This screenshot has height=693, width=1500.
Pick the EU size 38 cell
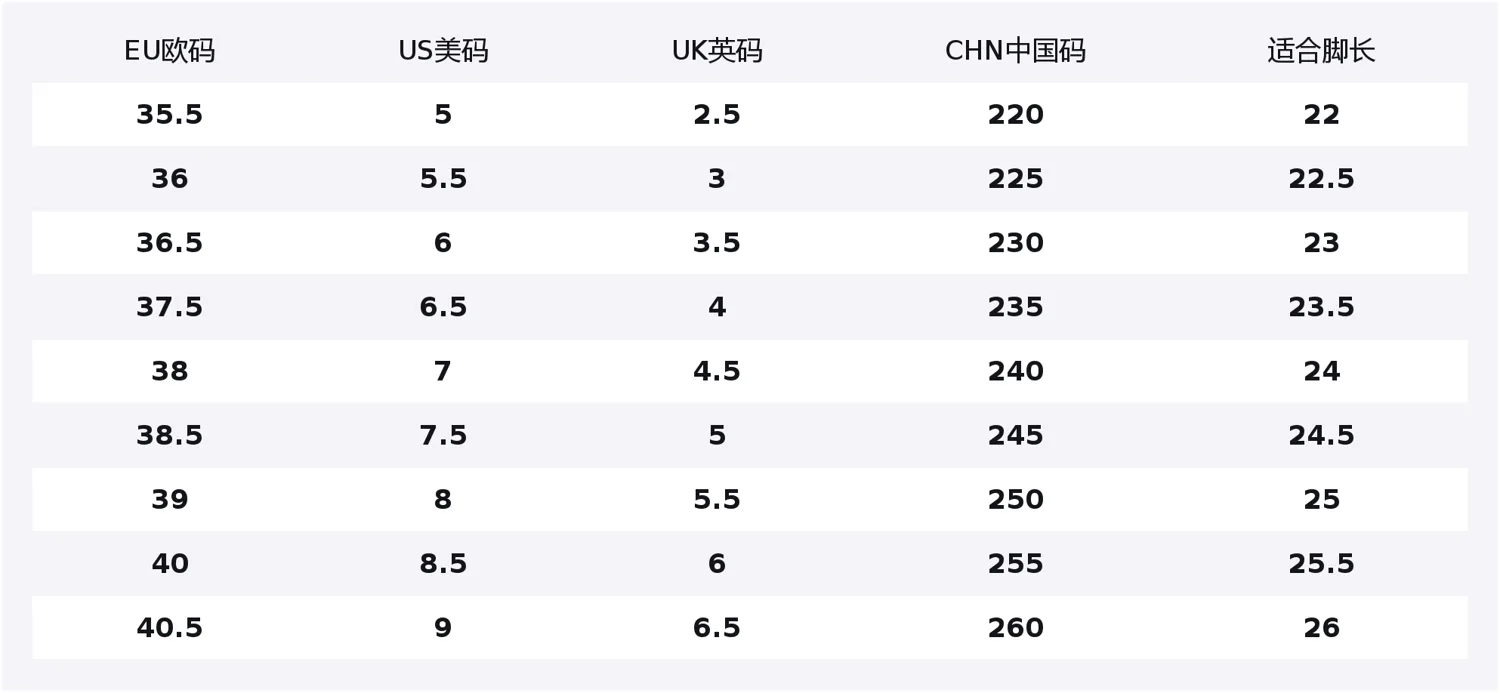pyautogui.click(x=169, y=372)
